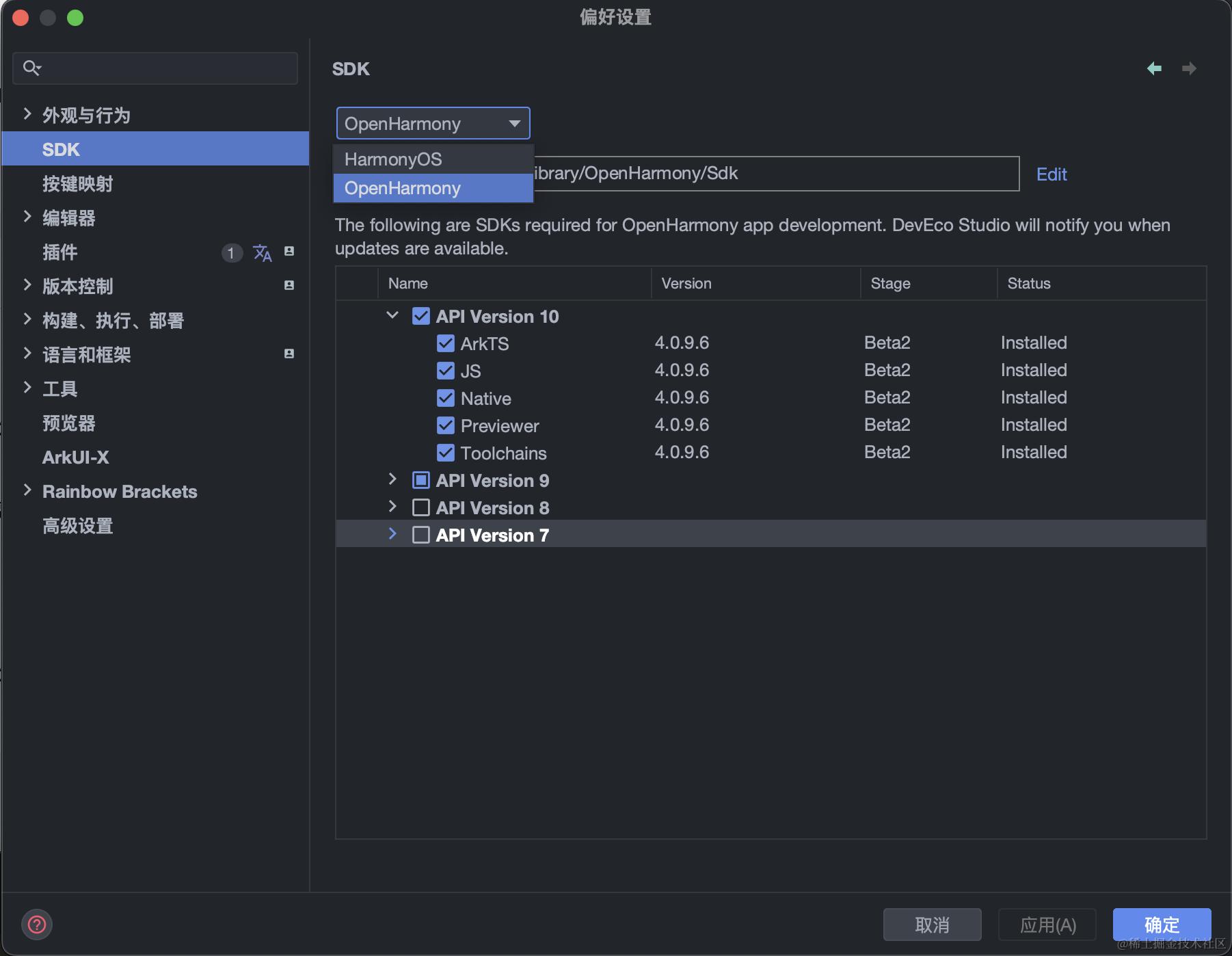Choose OpenHarmony from the dropdown list
This screenshot has height=956, width=1232.
pos(433,188)
